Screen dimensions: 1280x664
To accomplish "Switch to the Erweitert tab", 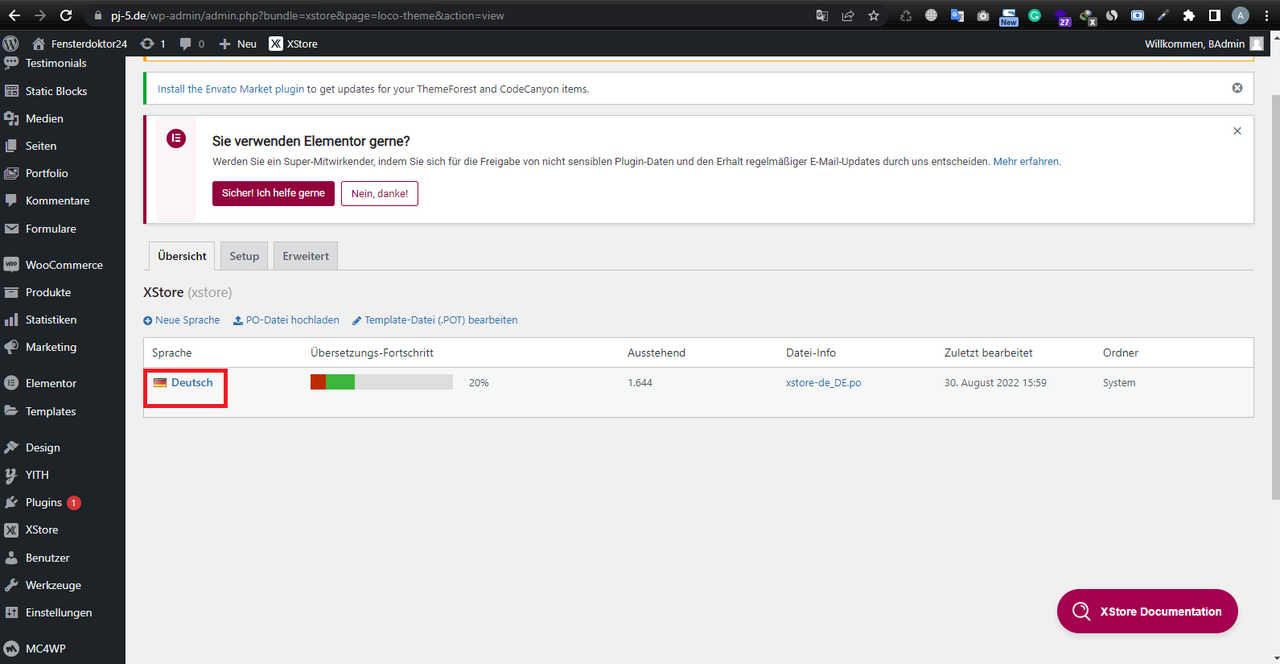I will click(x=306, y=256).
